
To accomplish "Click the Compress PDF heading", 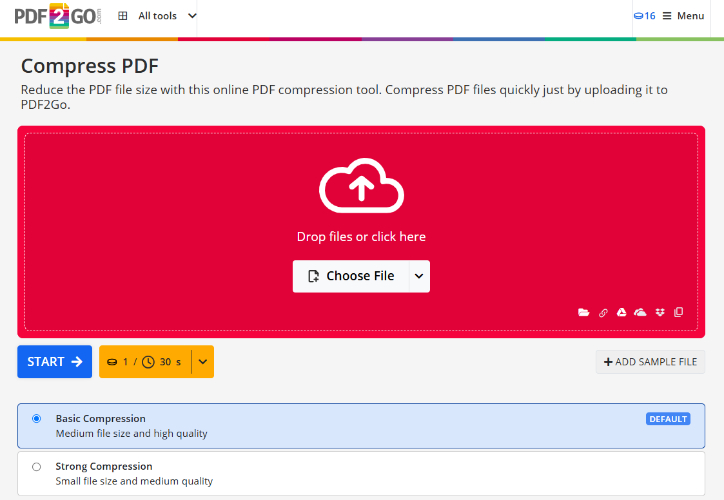I will 90,66.
